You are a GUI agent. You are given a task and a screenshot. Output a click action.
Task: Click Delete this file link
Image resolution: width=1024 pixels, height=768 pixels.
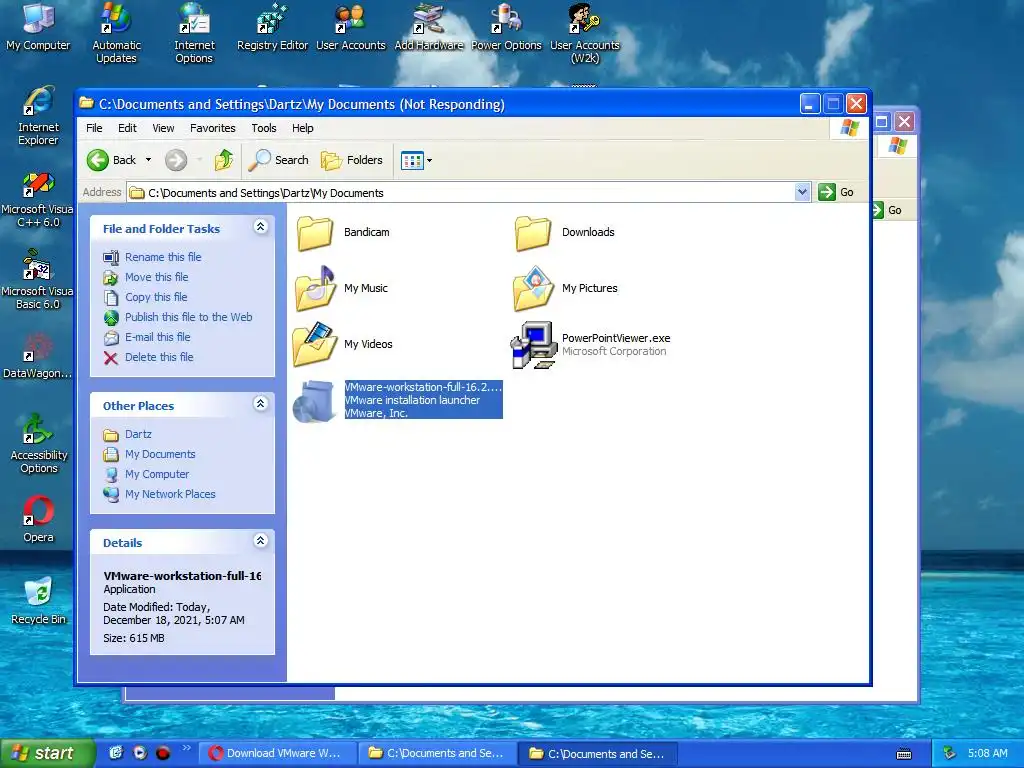(x=159, y=357)
